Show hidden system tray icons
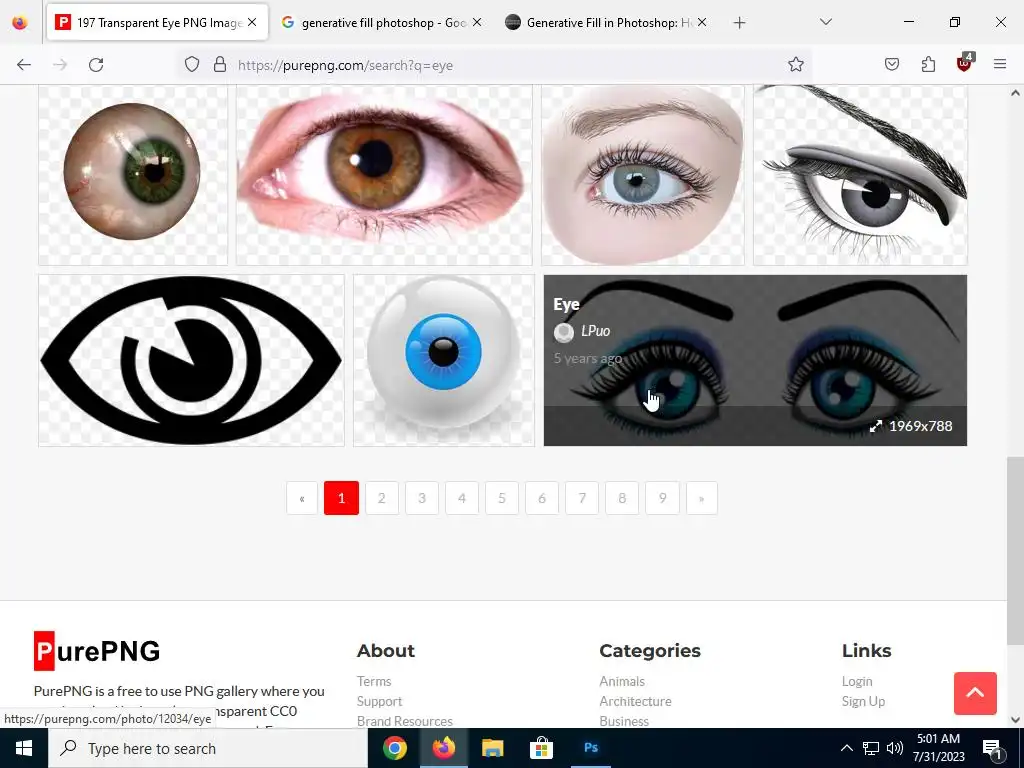Image resolution: width=1024 pixels, height=768 pixels. click(x=846, y=748)
